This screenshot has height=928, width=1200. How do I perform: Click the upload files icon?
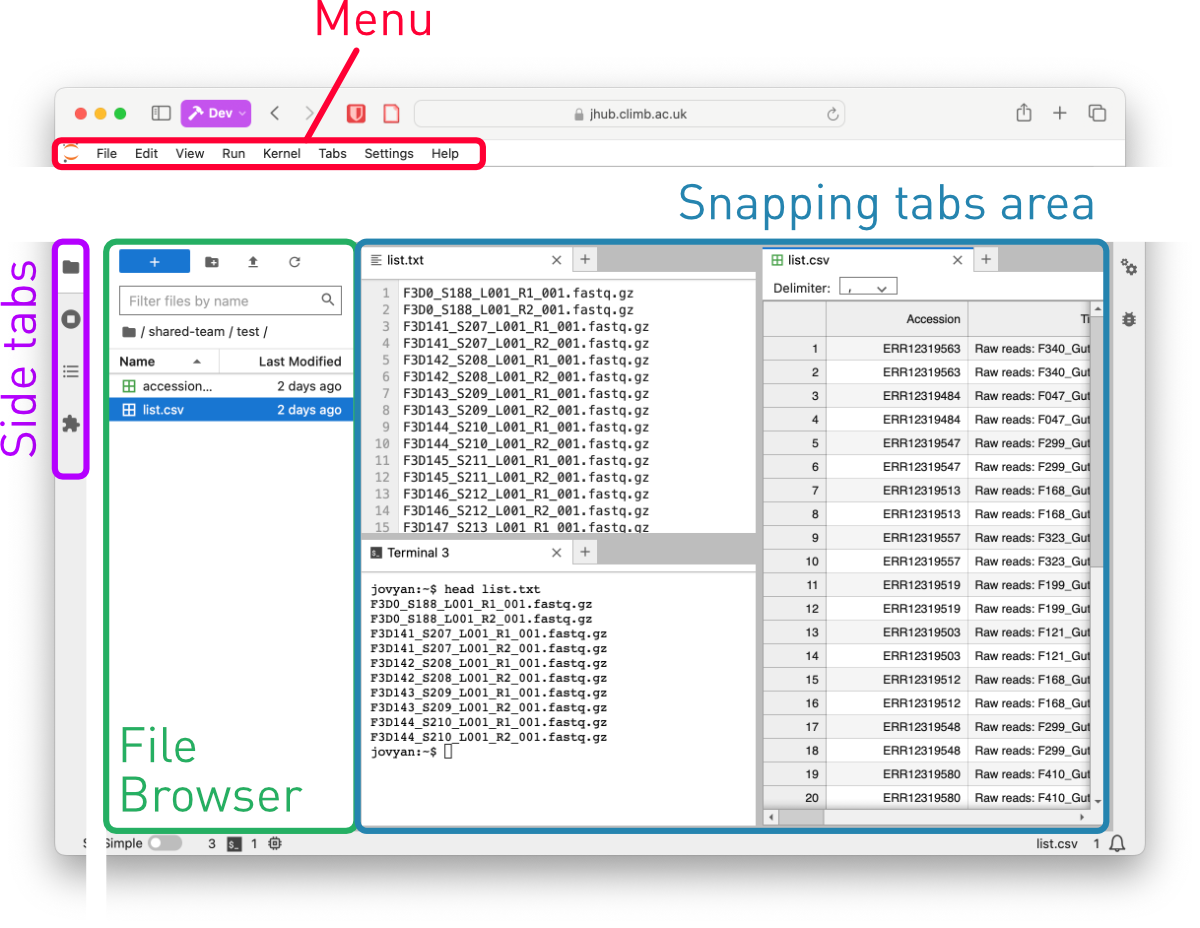point(253,262)
